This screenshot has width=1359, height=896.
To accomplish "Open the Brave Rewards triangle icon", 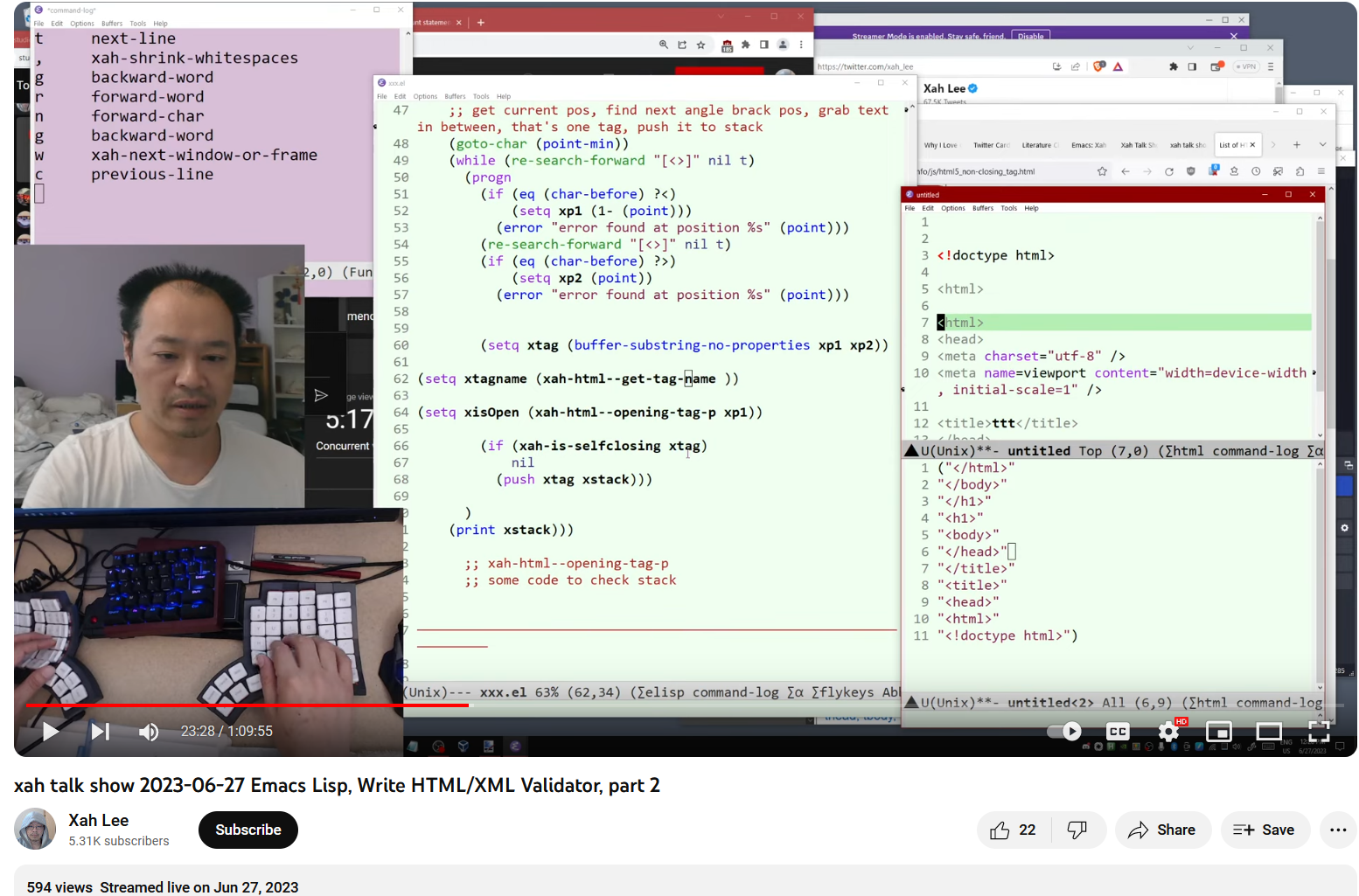I will tap(1118, 66).
